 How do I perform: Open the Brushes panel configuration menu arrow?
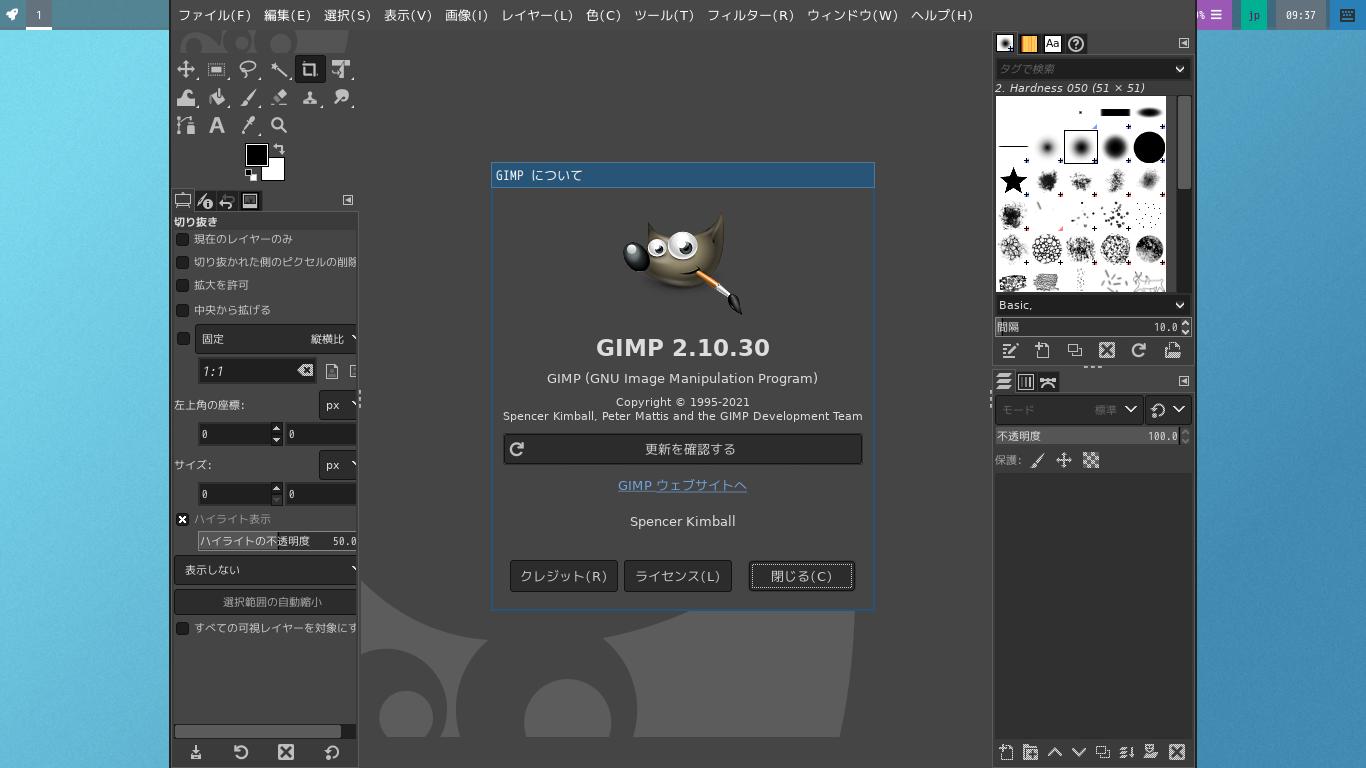pos(1184,43)
